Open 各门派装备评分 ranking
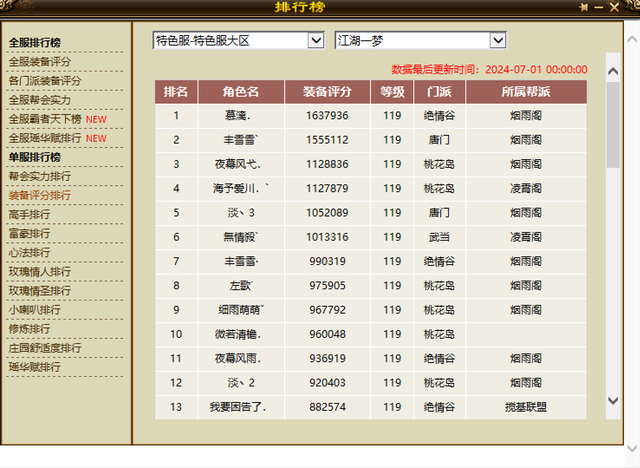The image size is (640, 468). (45, 81)
